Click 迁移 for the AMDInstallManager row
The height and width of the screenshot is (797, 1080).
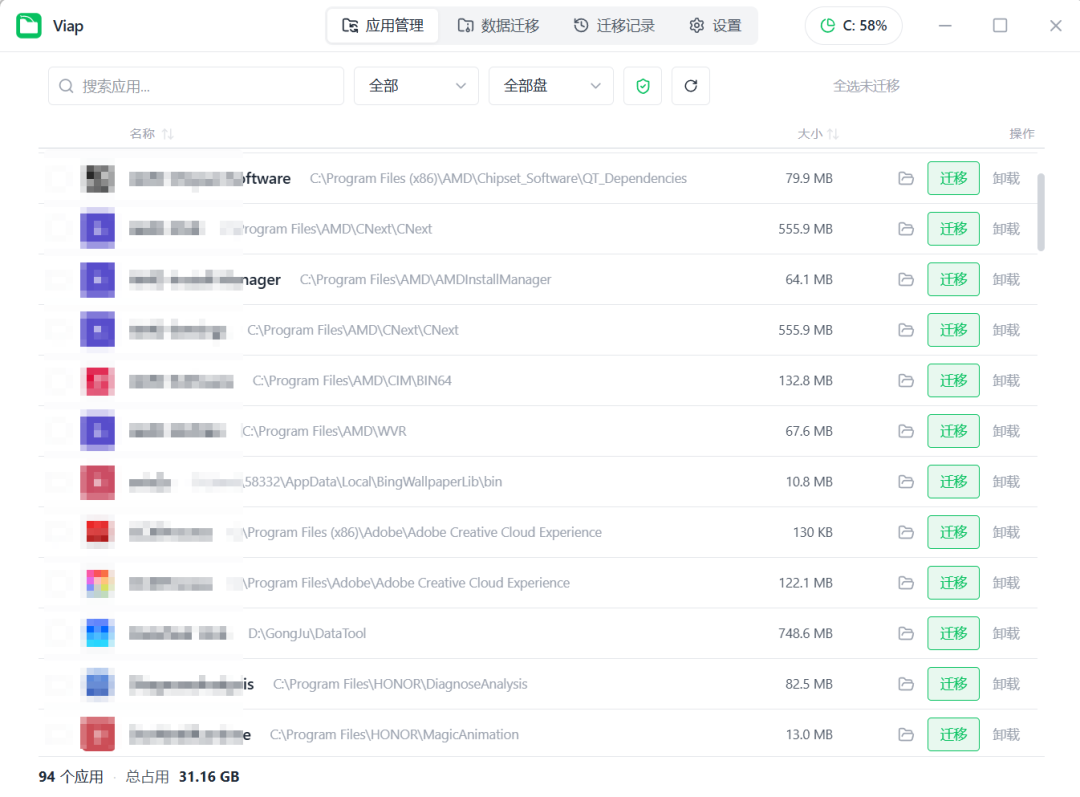[x=953, y=280]
